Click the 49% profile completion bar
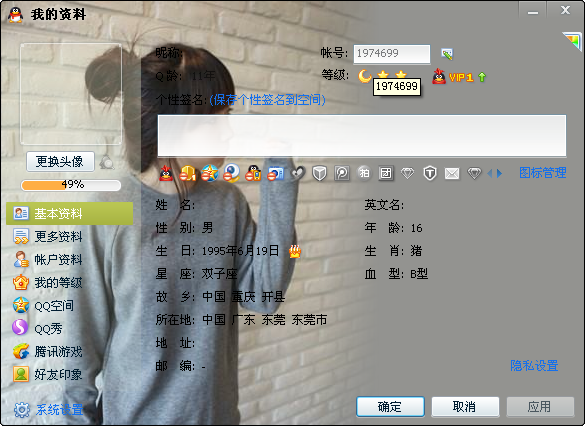Screen dimensions: 585x426 [71, 185]
